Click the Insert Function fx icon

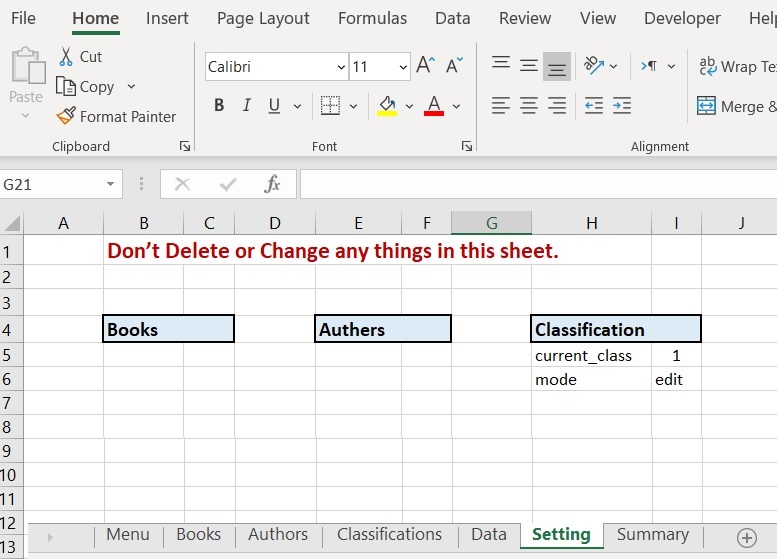tap(272, 184)
